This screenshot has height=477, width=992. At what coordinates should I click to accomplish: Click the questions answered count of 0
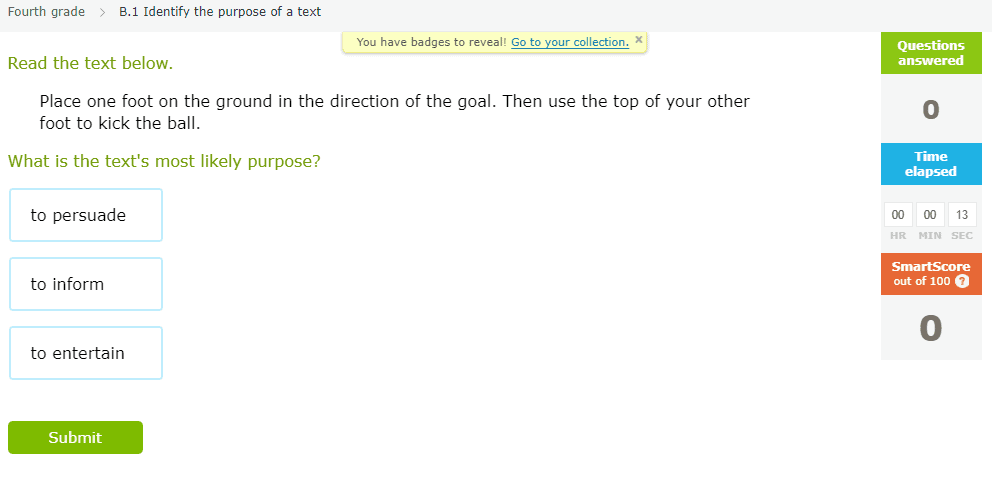click(931, 110)
